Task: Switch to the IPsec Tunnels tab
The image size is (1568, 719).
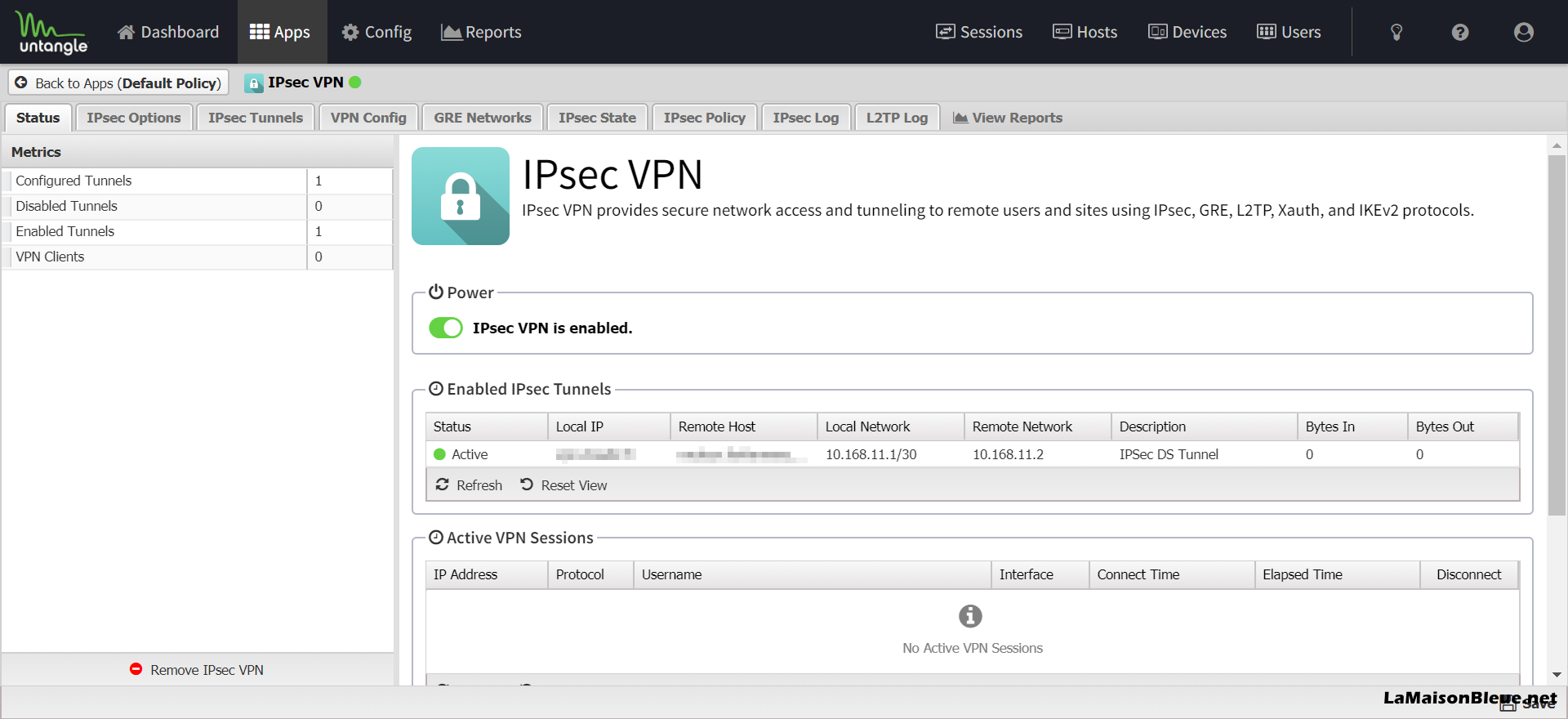Action: point(256,118)
